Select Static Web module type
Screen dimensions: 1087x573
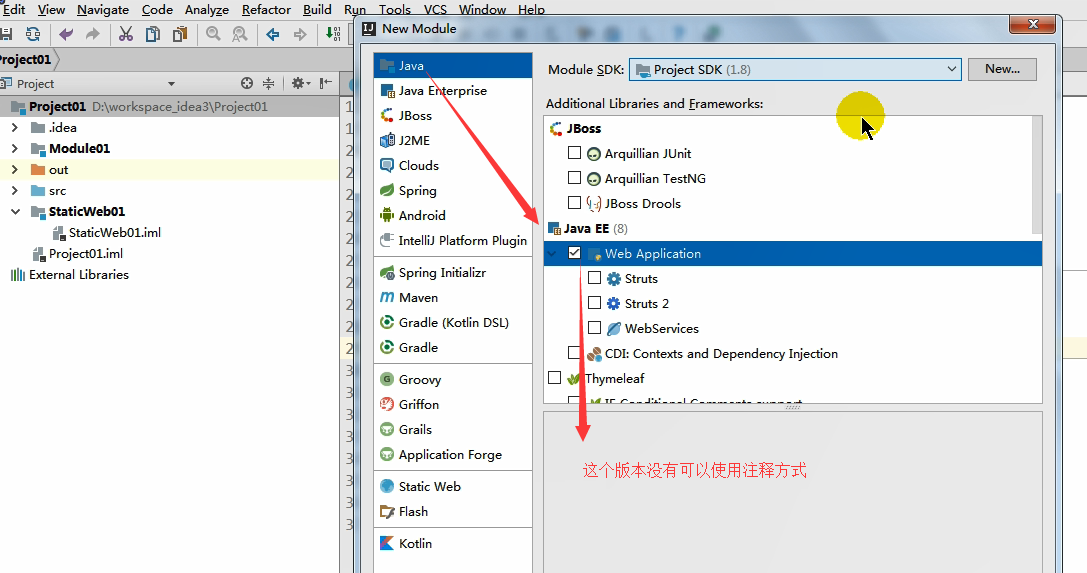453,487
